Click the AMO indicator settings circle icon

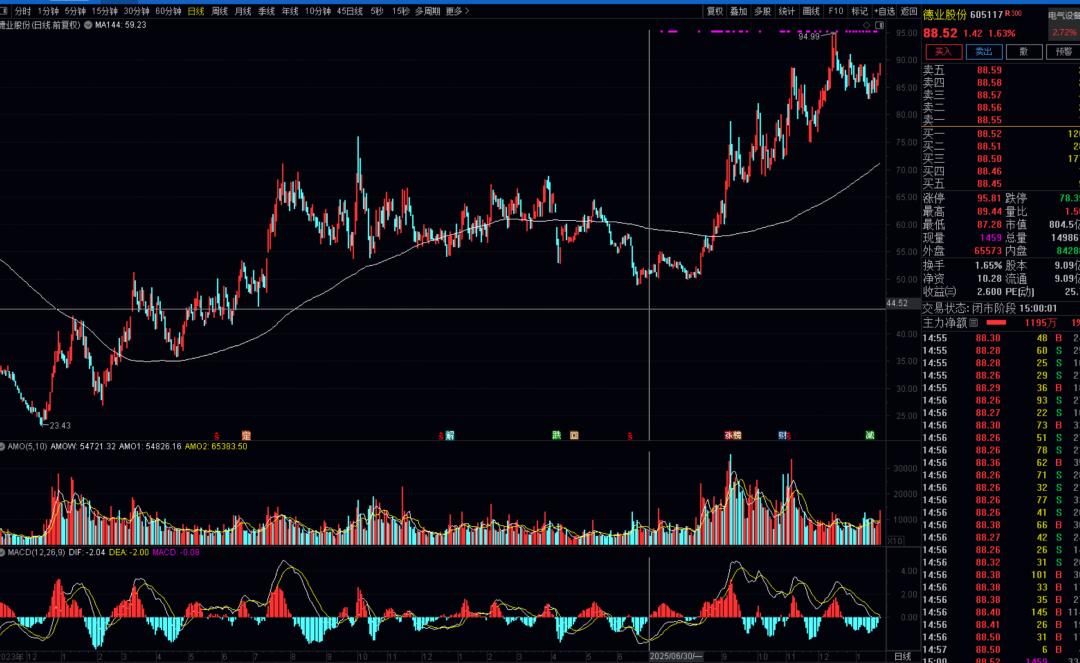coord(3,446)
